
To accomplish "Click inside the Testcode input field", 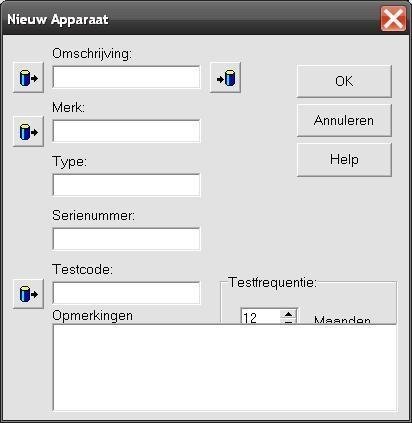I will click(126, 293).
